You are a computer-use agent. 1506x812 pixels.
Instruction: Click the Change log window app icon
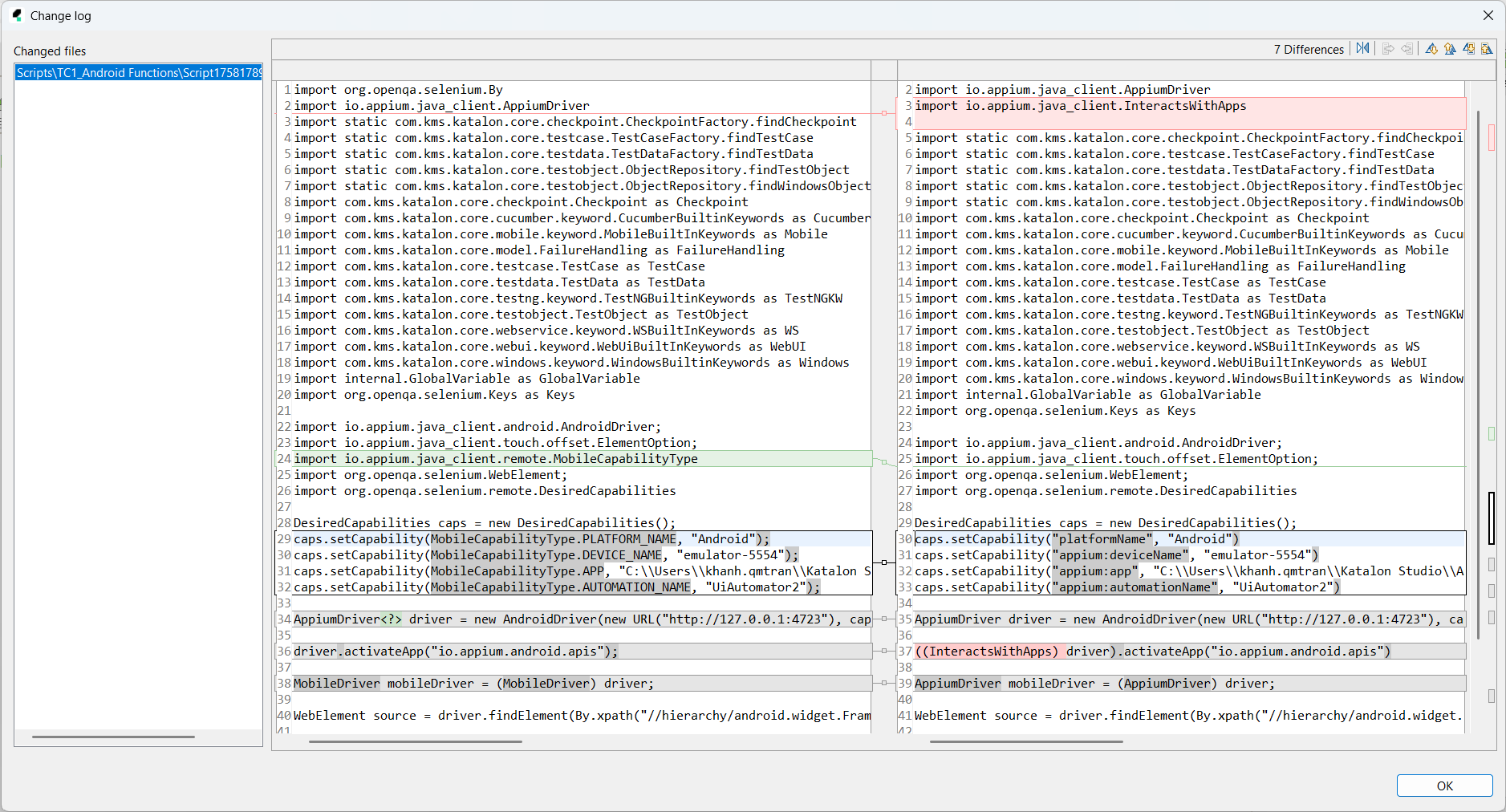17,15
